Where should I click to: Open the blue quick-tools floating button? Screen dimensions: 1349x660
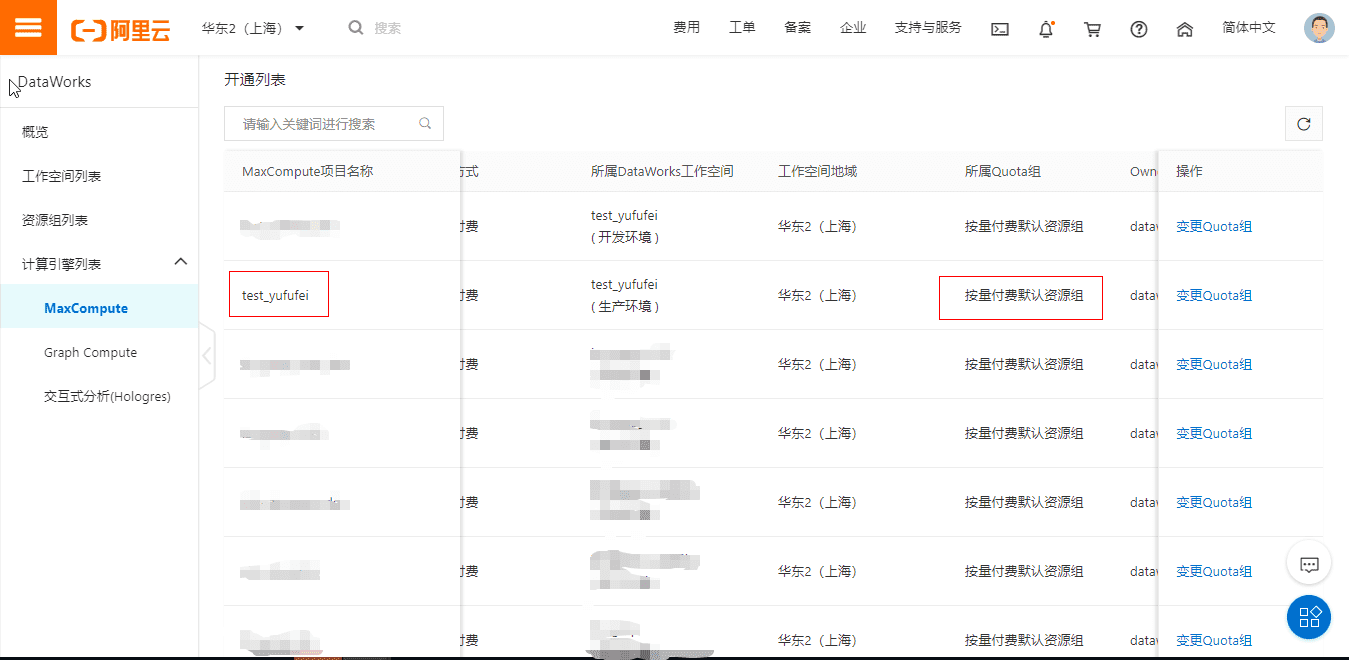(1309, 616)
